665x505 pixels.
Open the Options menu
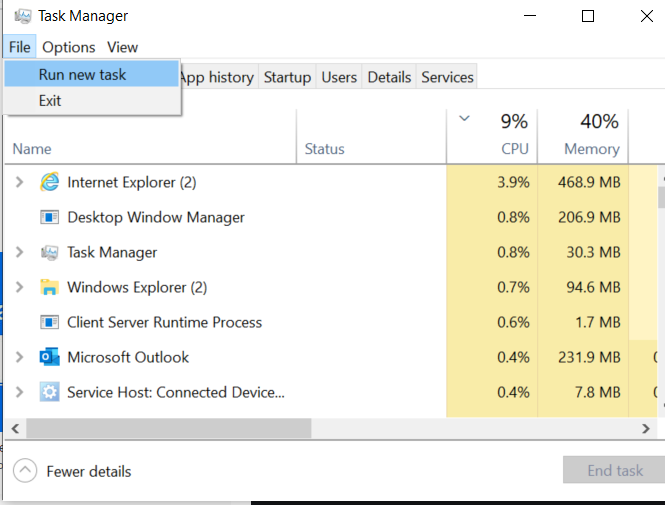click(x=69, y=47)
